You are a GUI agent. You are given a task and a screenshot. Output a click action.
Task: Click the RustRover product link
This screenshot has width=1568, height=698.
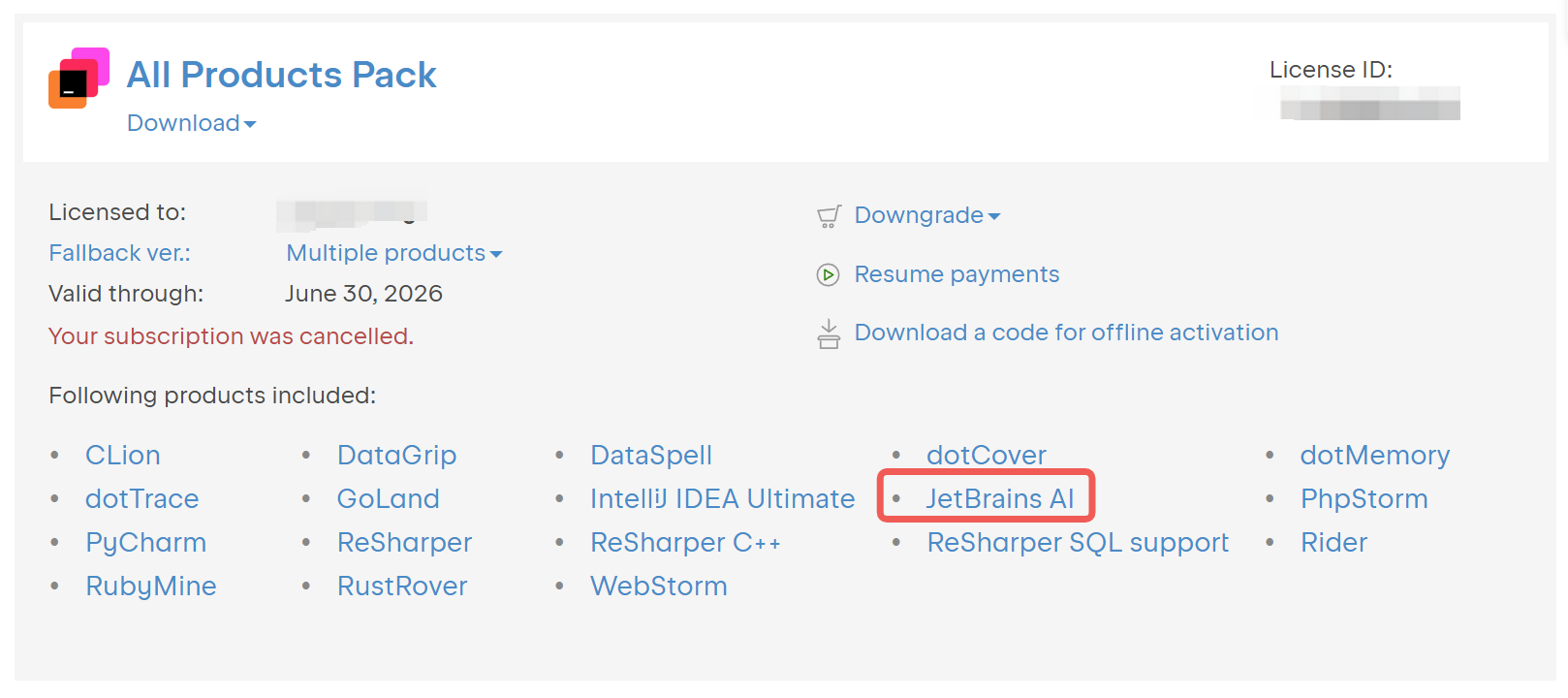(402, 586)
